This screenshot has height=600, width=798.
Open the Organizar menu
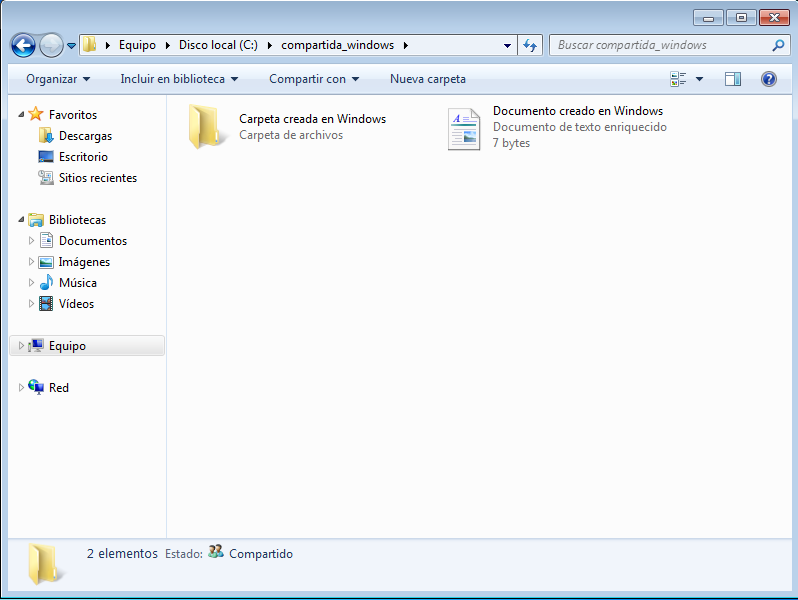(58, 79)
